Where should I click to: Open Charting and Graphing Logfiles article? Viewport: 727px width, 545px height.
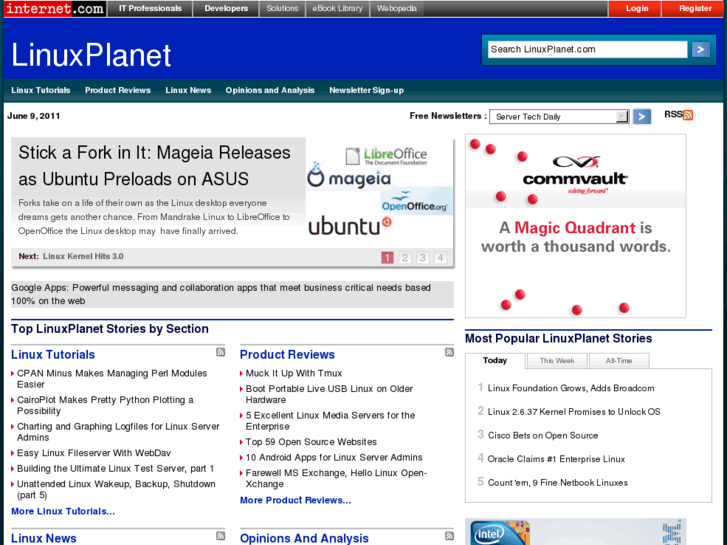pos(118,431)
